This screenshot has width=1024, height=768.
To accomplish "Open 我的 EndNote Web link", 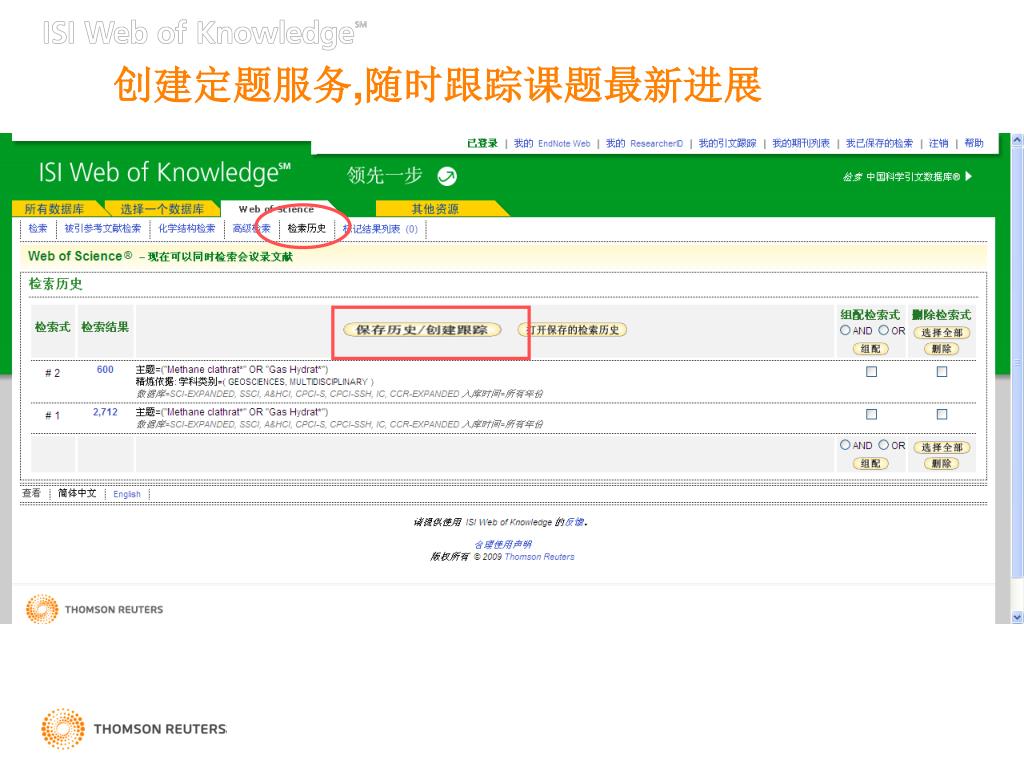I will (x=552, y=143).
